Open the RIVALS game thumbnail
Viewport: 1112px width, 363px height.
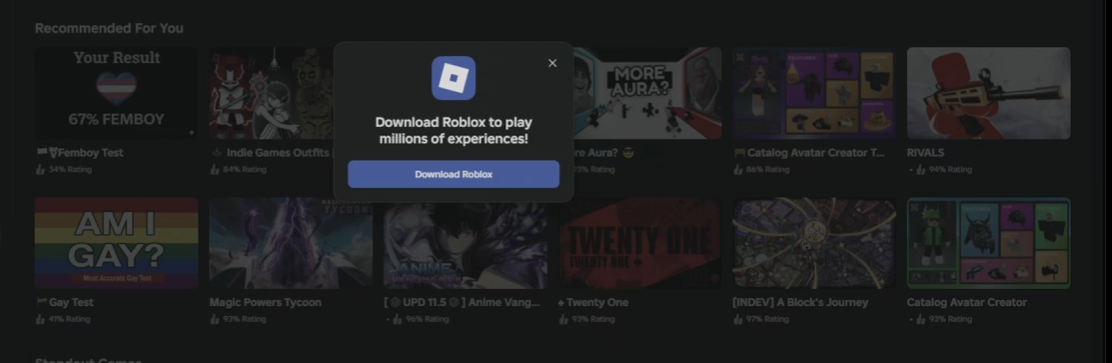click(989, 93)
